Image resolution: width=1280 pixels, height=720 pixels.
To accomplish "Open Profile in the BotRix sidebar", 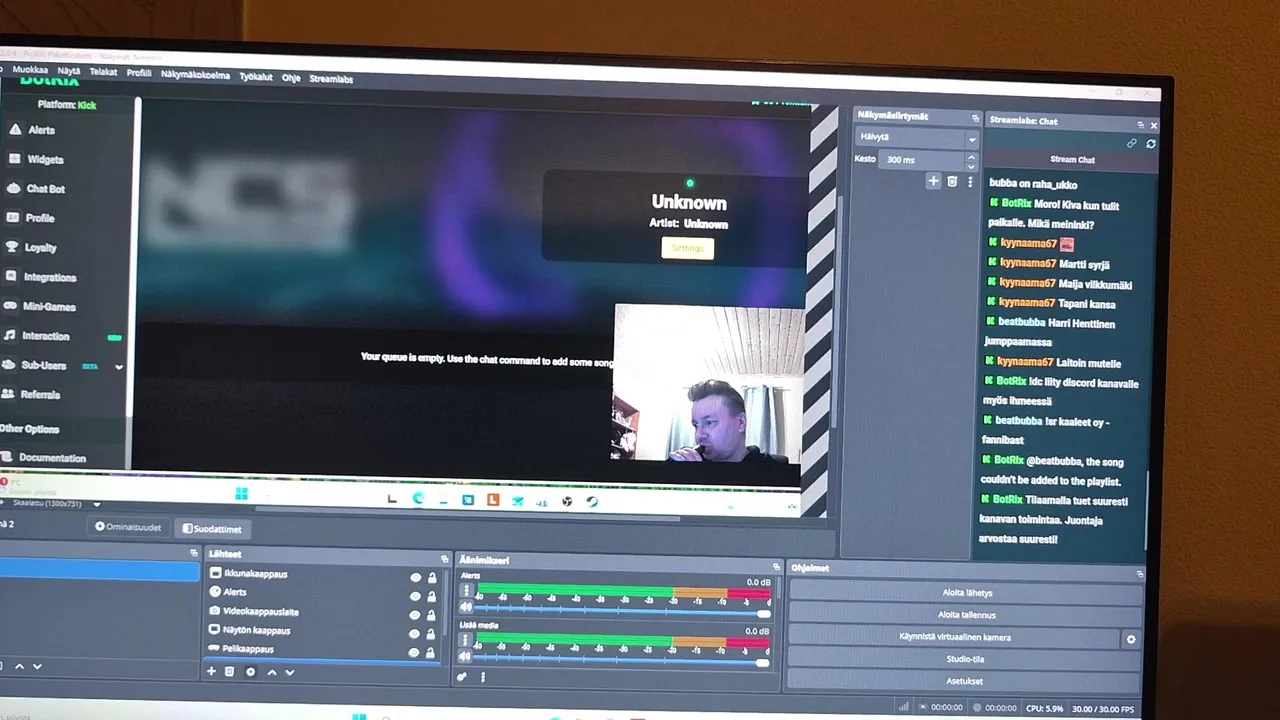I will [x=39, y=217].
